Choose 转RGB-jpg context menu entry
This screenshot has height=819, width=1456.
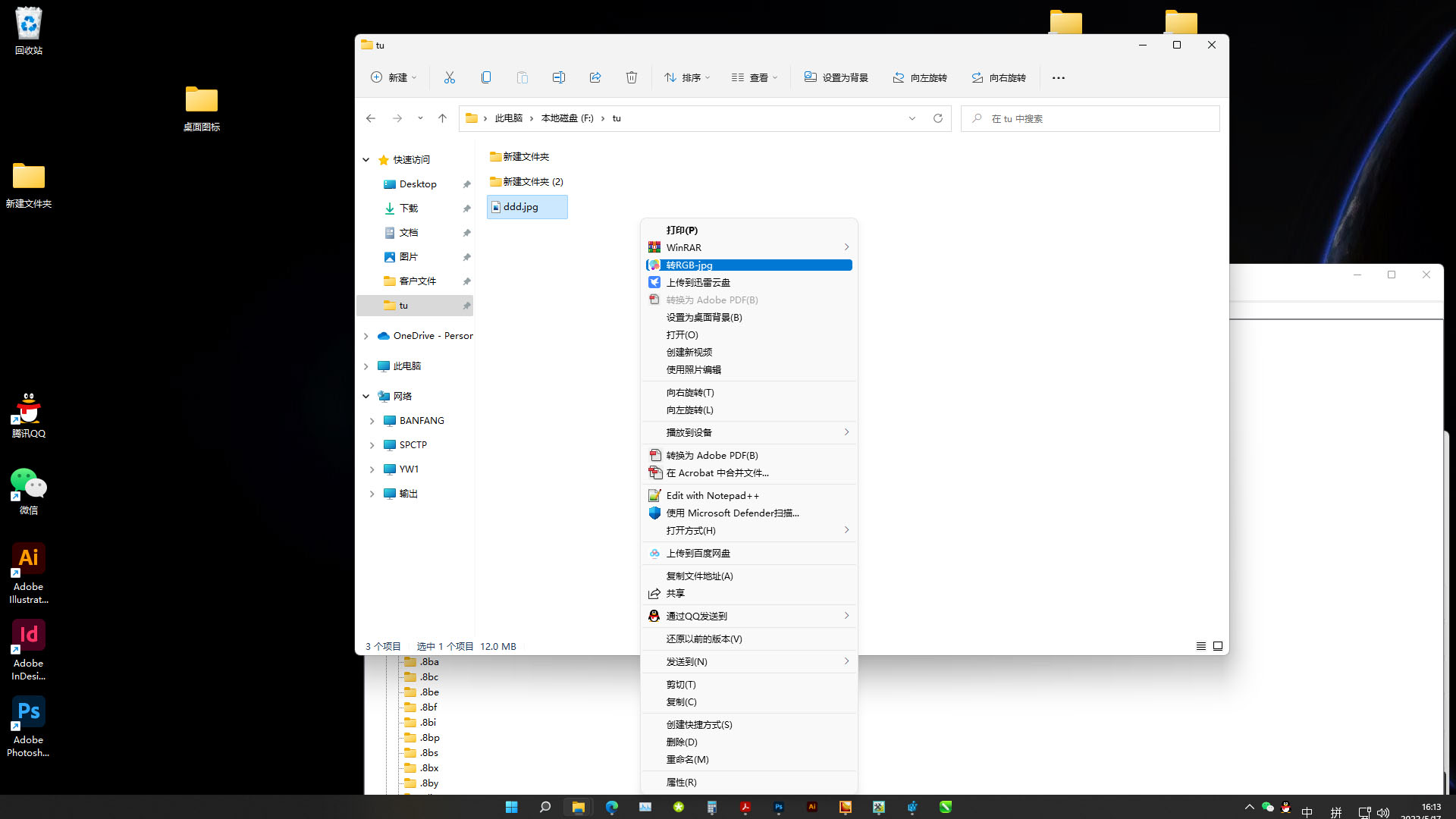pyautogui.click(x=749, y=265)
